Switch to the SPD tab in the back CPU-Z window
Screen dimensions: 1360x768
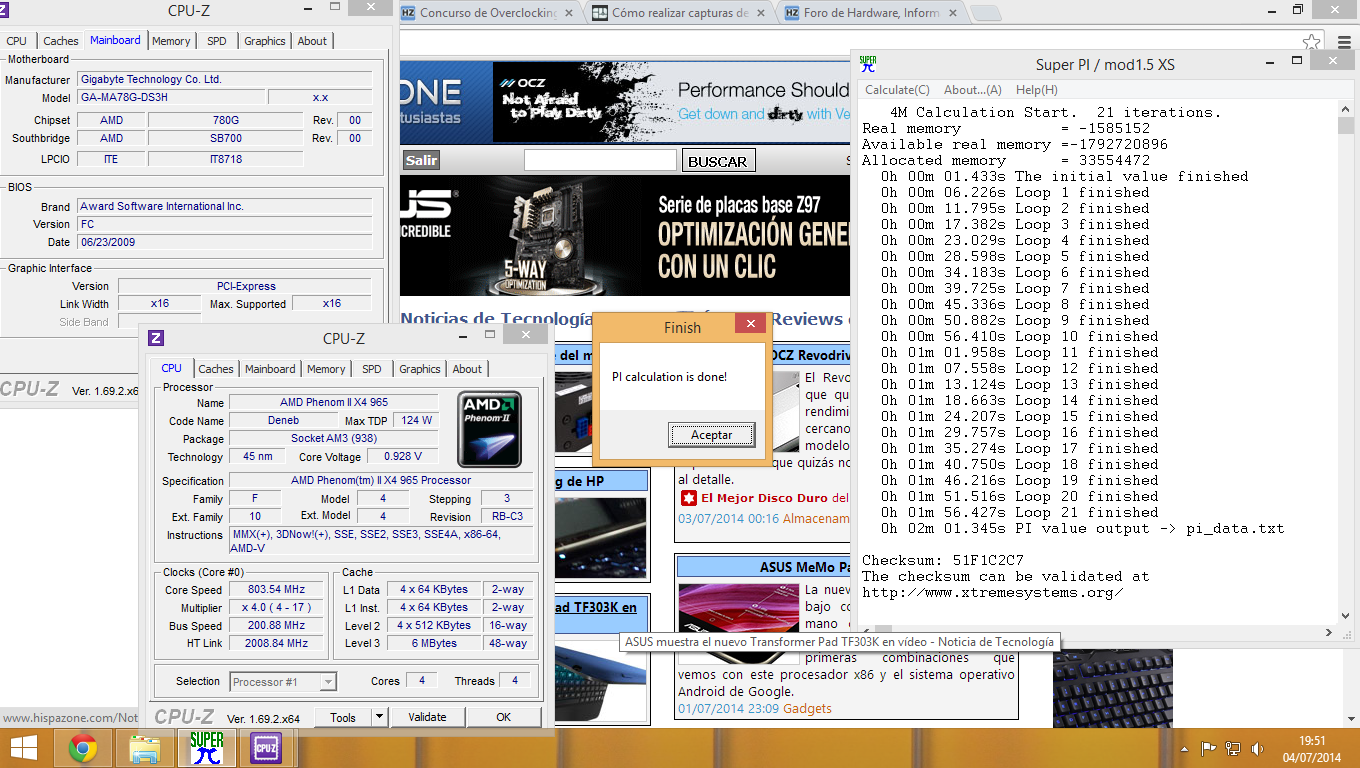(x=216, y=41)
